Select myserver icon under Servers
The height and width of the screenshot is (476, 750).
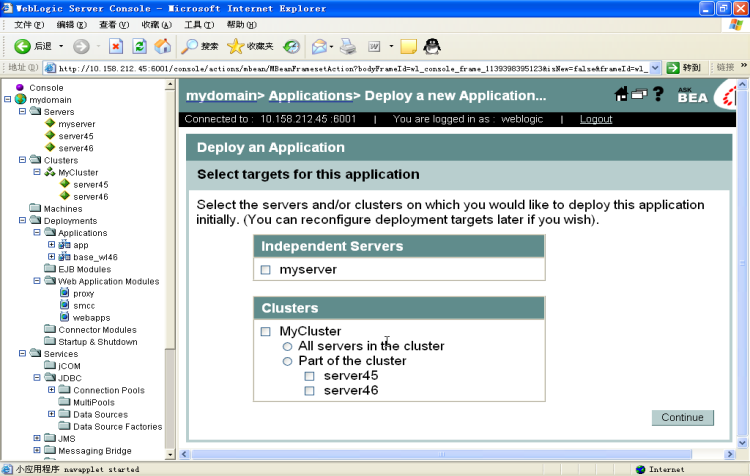point(50,123)
